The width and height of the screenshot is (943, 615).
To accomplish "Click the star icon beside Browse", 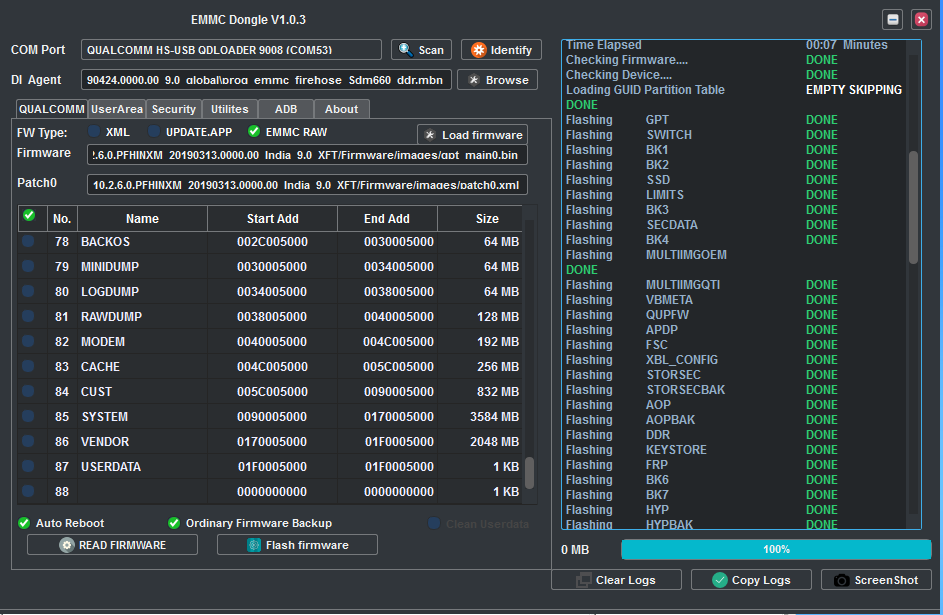I will point(474,80).
